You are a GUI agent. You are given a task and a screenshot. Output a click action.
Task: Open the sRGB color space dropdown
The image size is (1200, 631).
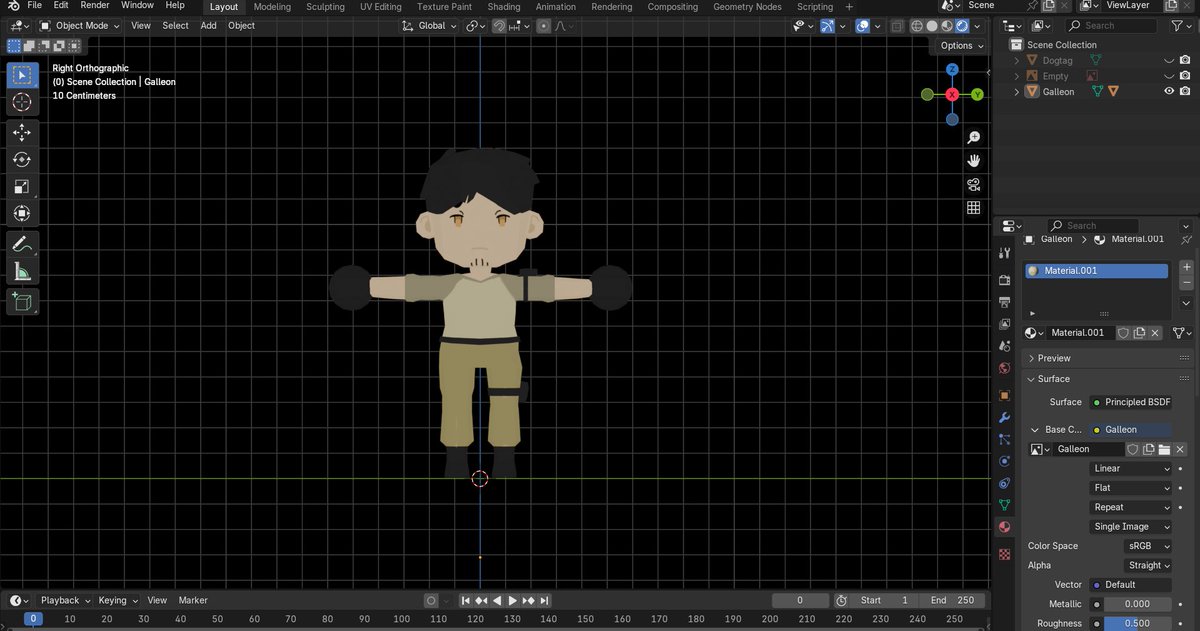[1148, 546]
